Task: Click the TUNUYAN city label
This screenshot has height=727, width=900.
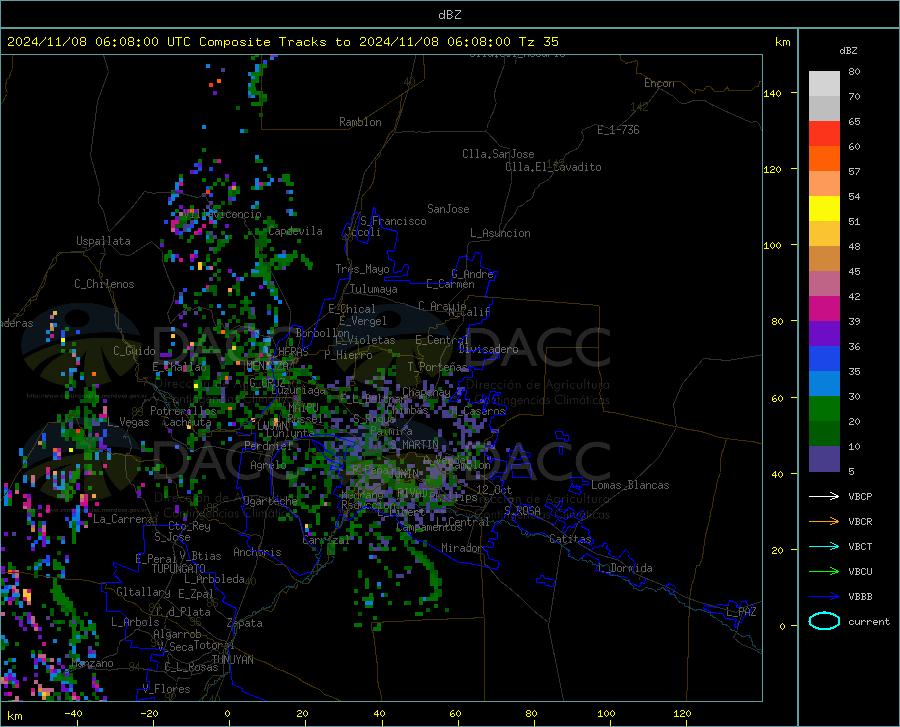Action: [232, 660]
